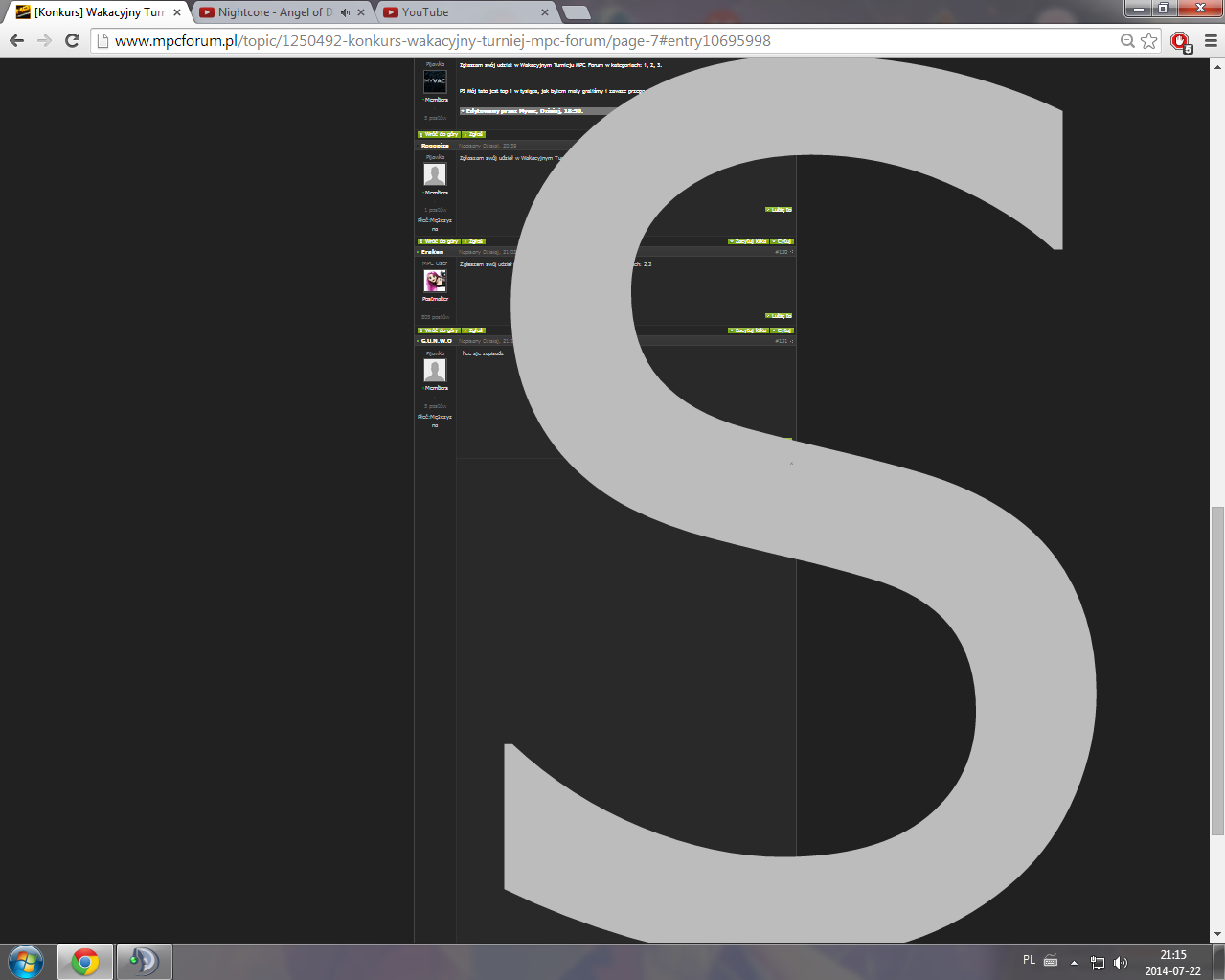Bookmark this page with the star icon
The image size is (1225, 980).
pos(1149,40)
